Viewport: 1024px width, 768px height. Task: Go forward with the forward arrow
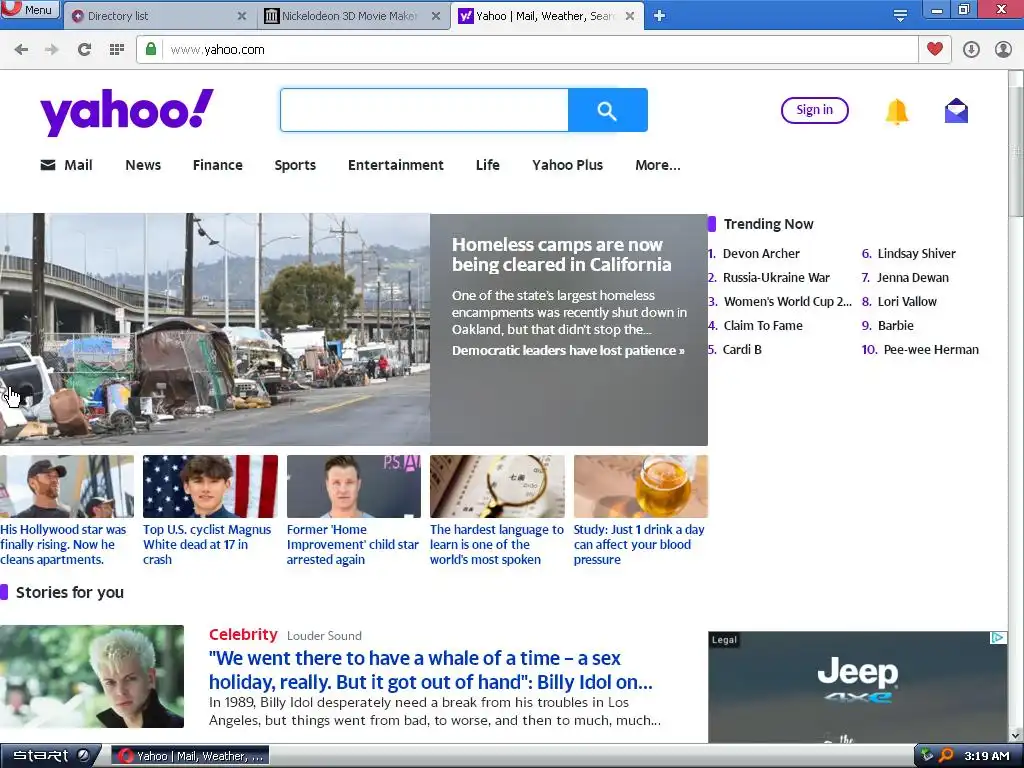[x=52, y=50]
